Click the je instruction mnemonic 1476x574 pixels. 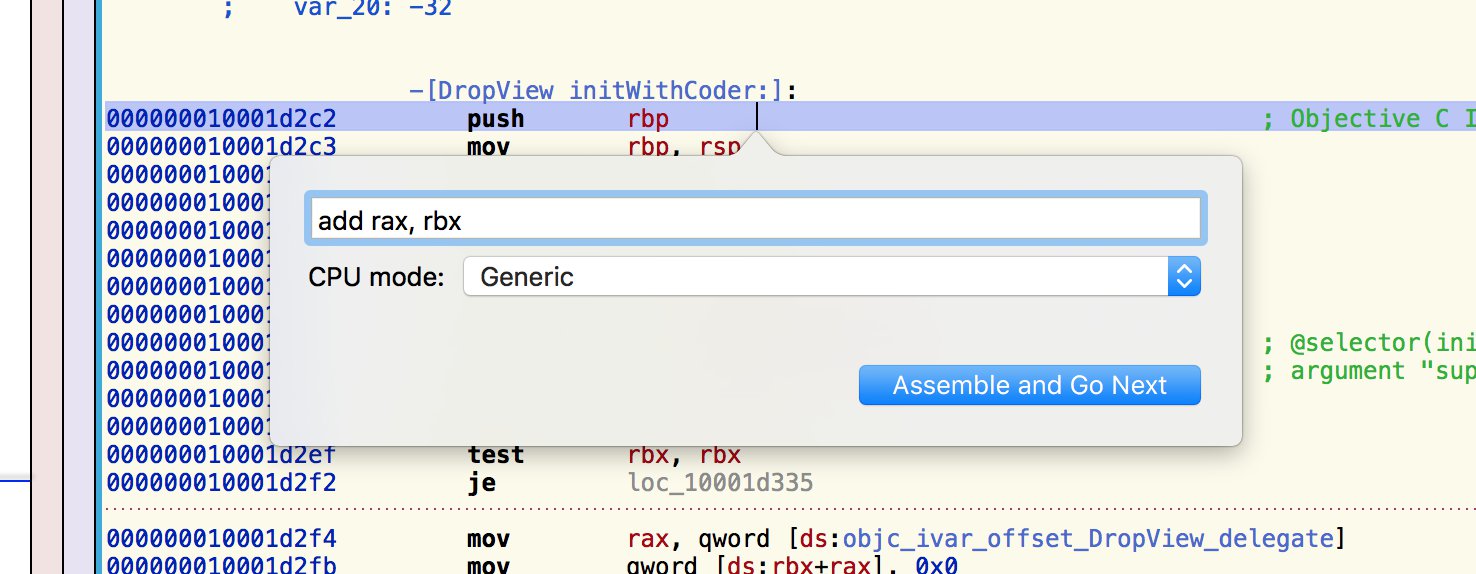point(481,484)
